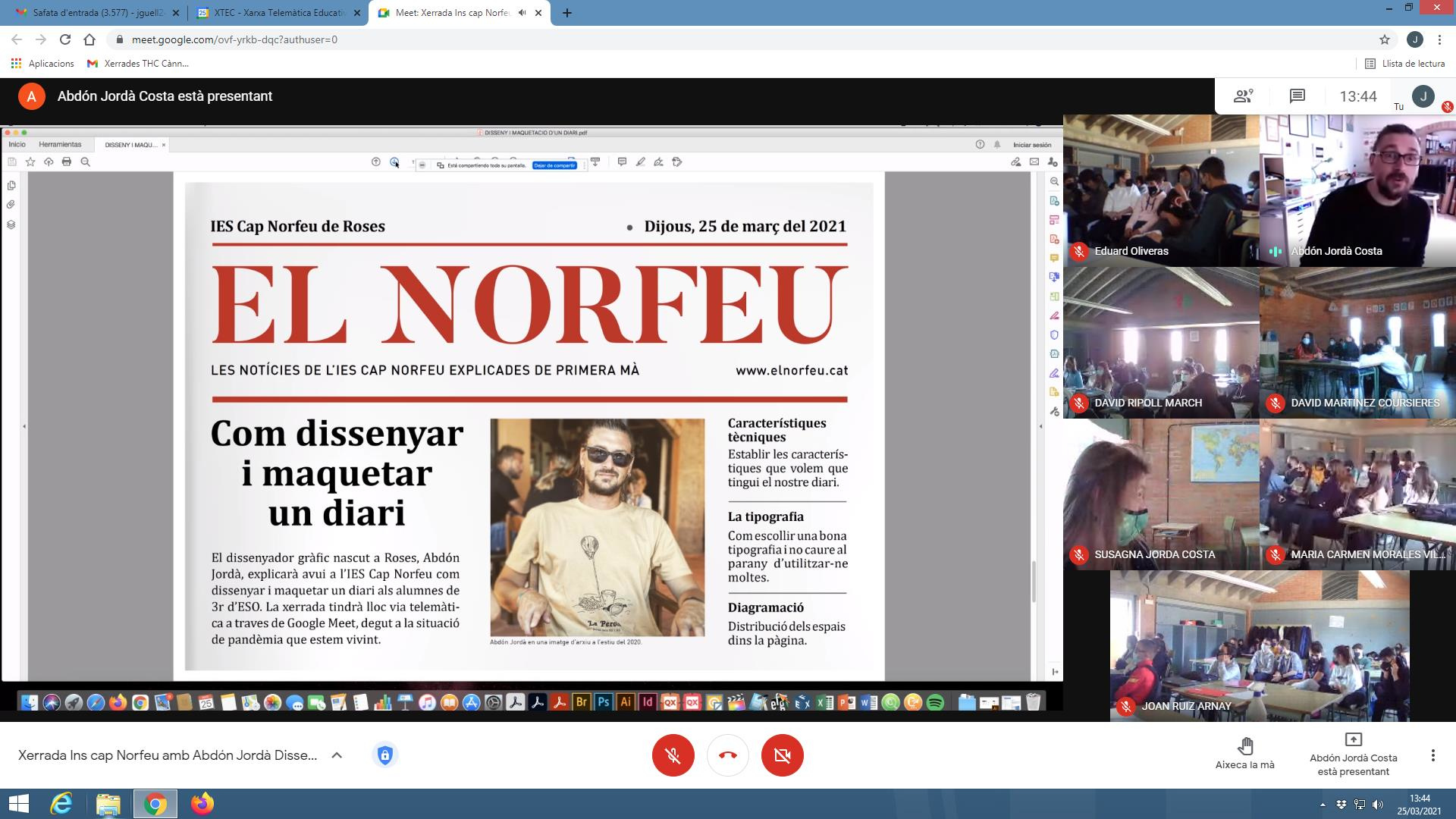Open Llista de lectura reading list
The width and height of the screenshot is (1456, 819).
pyautogui.click(x=1404, y=64)
